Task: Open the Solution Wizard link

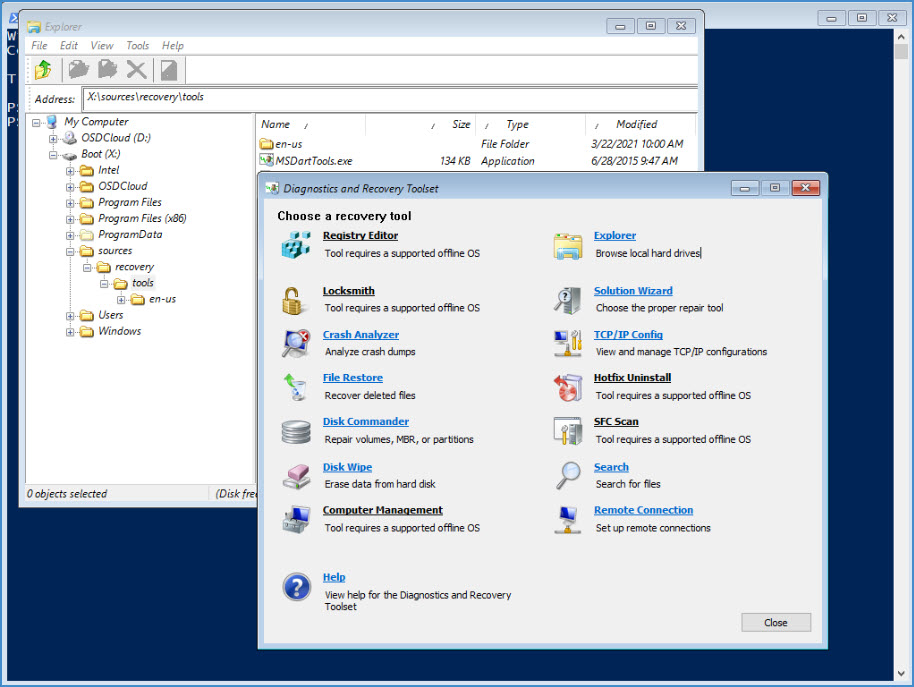Action: point(633,291)
